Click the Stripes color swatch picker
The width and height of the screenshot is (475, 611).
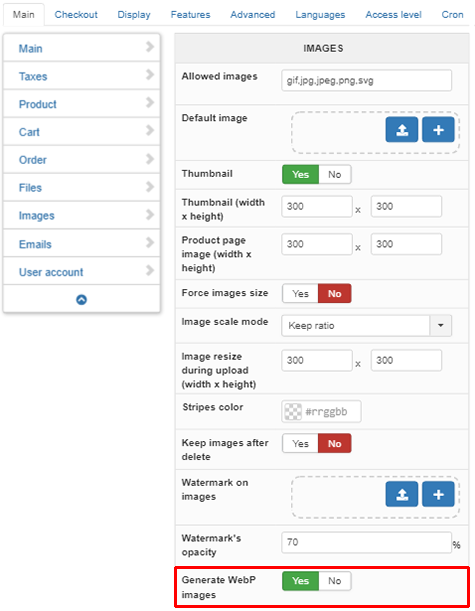pos(293,411)
